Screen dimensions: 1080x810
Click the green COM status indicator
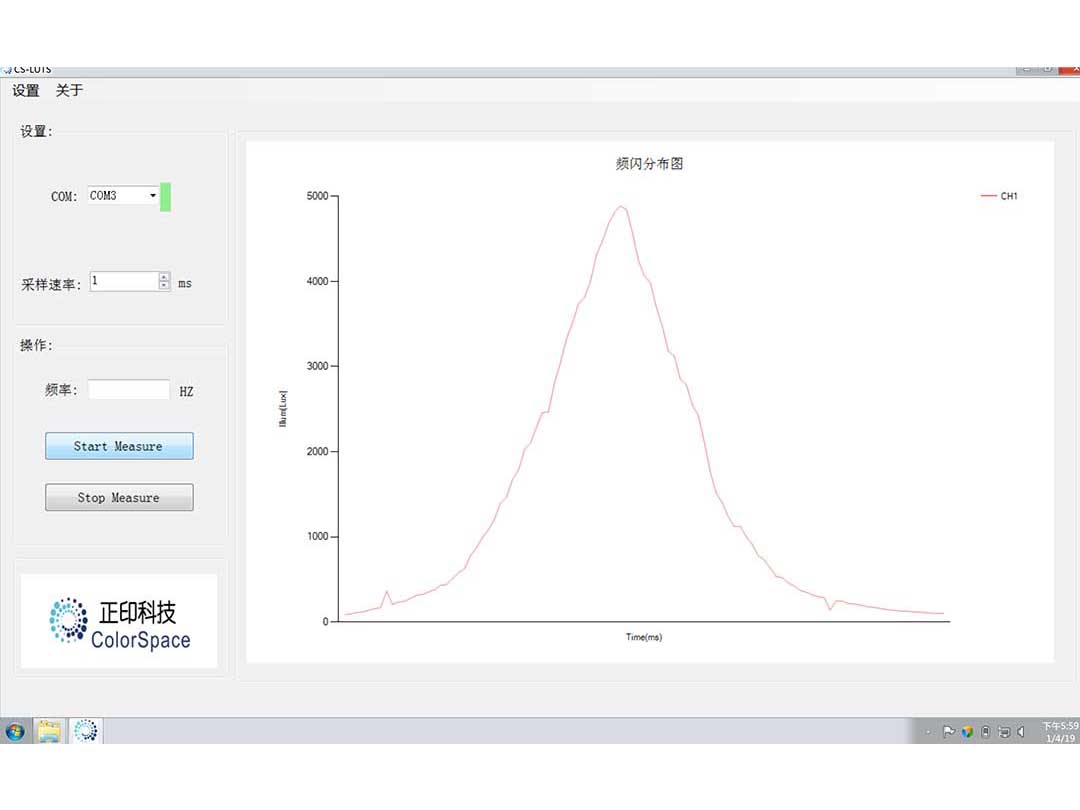166,197
